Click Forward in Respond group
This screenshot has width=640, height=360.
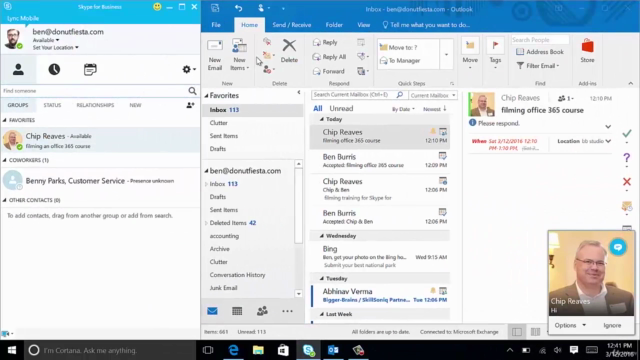pos(329,71)
